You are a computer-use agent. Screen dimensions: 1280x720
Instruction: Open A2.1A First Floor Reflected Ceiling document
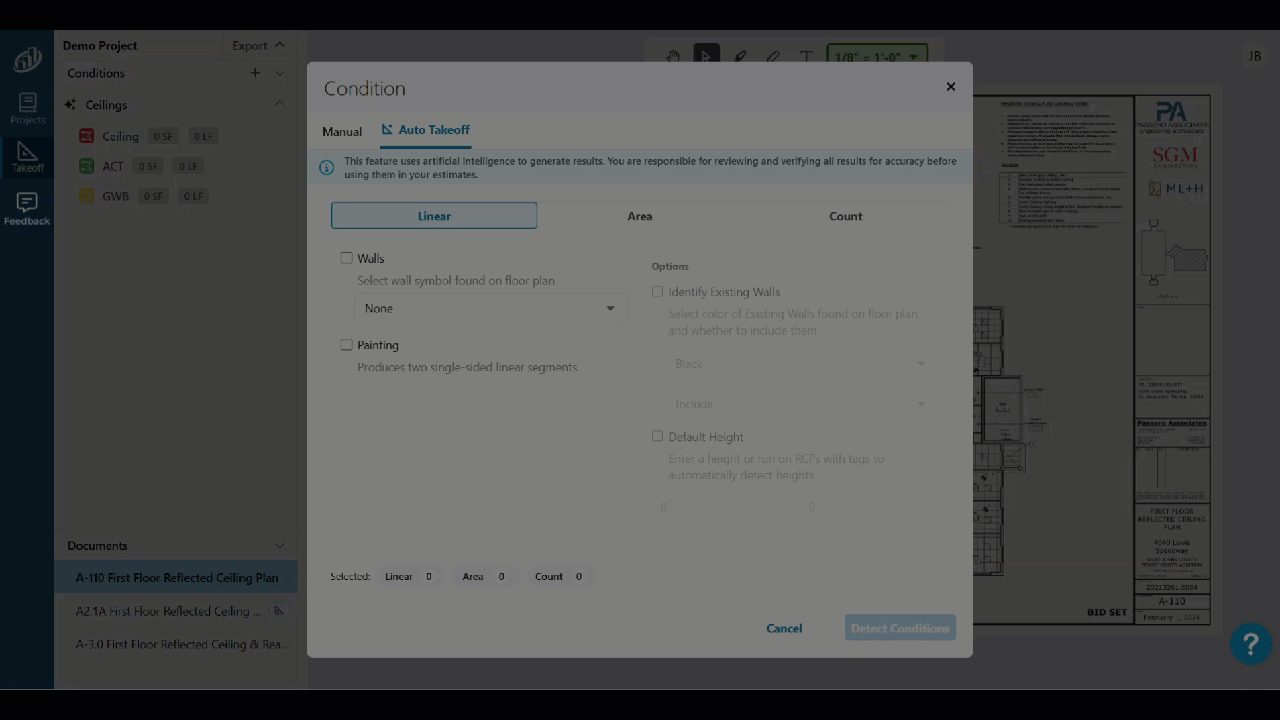[176, 611]
